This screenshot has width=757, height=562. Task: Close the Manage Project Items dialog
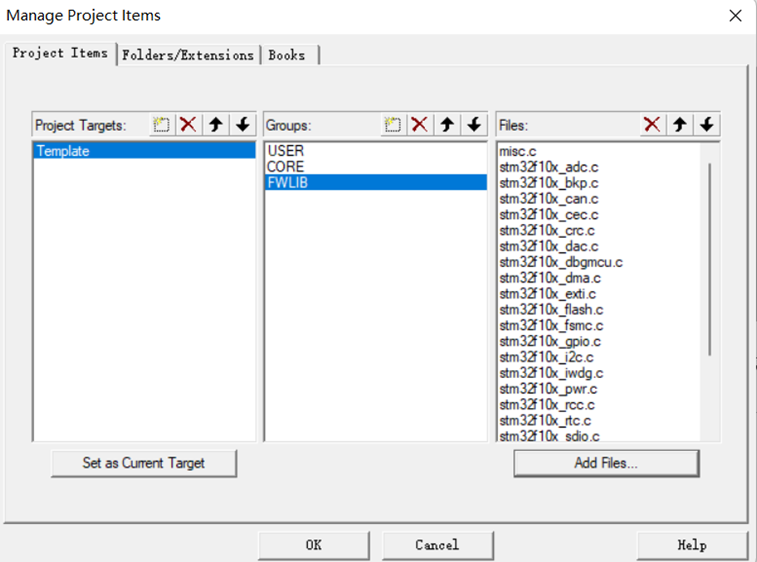735,15
